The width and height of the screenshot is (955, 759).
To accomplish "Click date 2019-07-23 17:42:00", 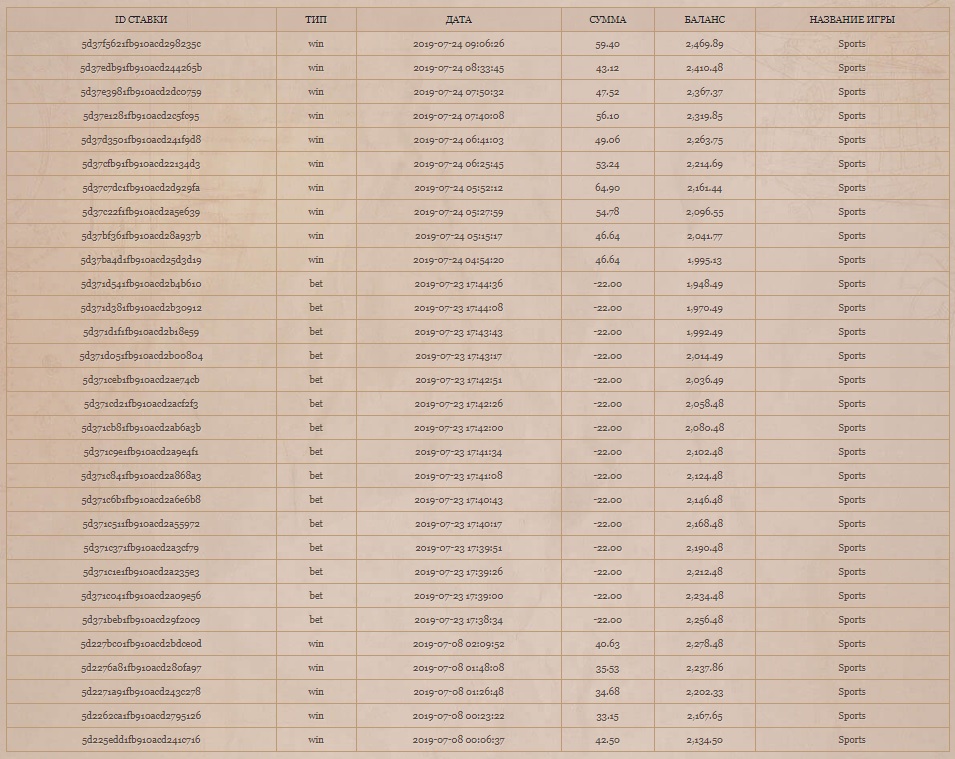I will [459, 428].
